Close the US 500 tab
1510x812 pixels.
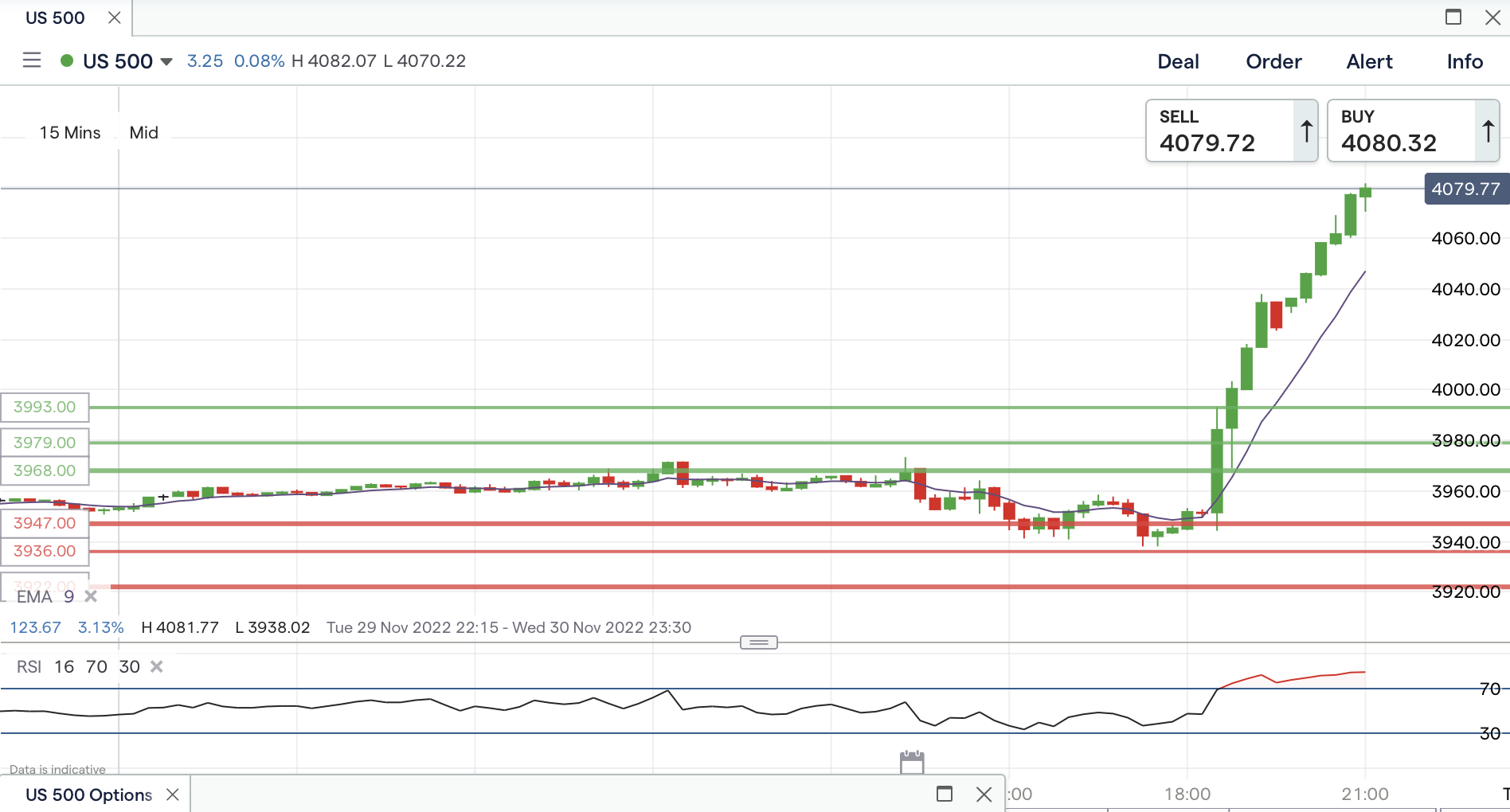coord(115,18)
